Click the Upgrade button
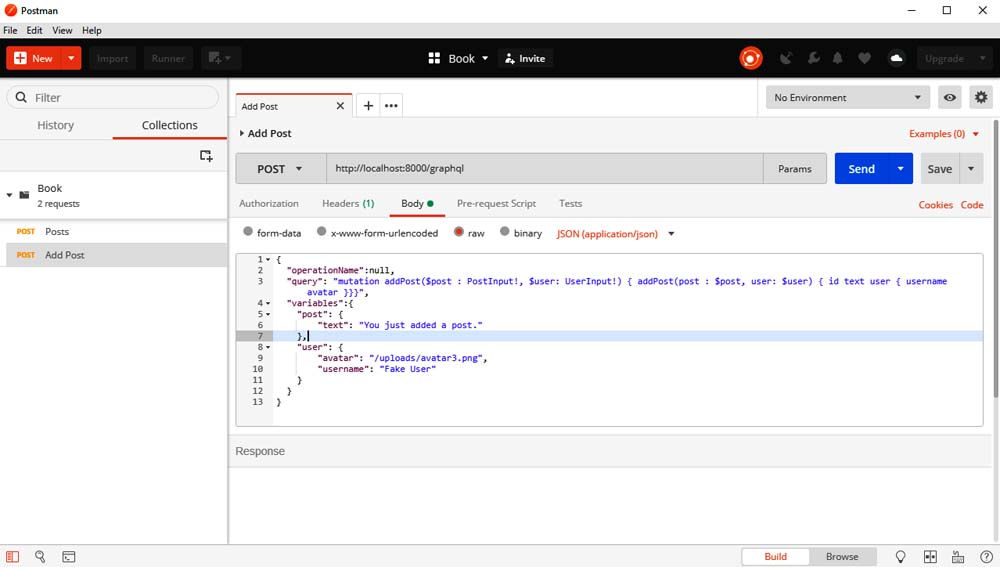The image size is (1000, 567). [944, 58]
